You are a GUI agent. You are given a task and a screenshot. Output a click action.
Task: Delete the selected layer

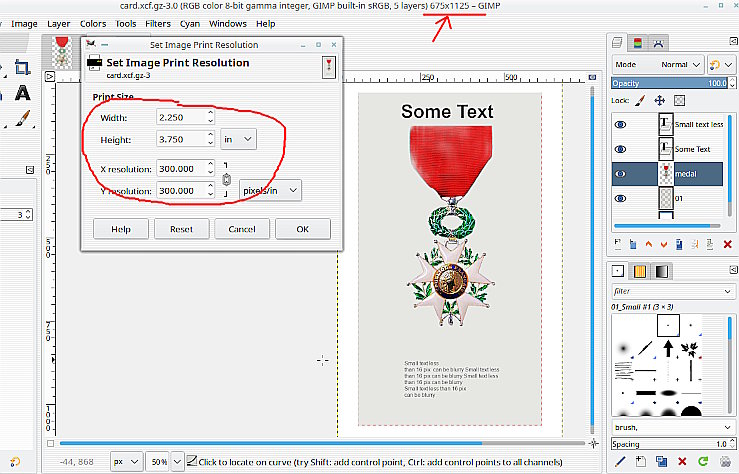coord(727,244)
